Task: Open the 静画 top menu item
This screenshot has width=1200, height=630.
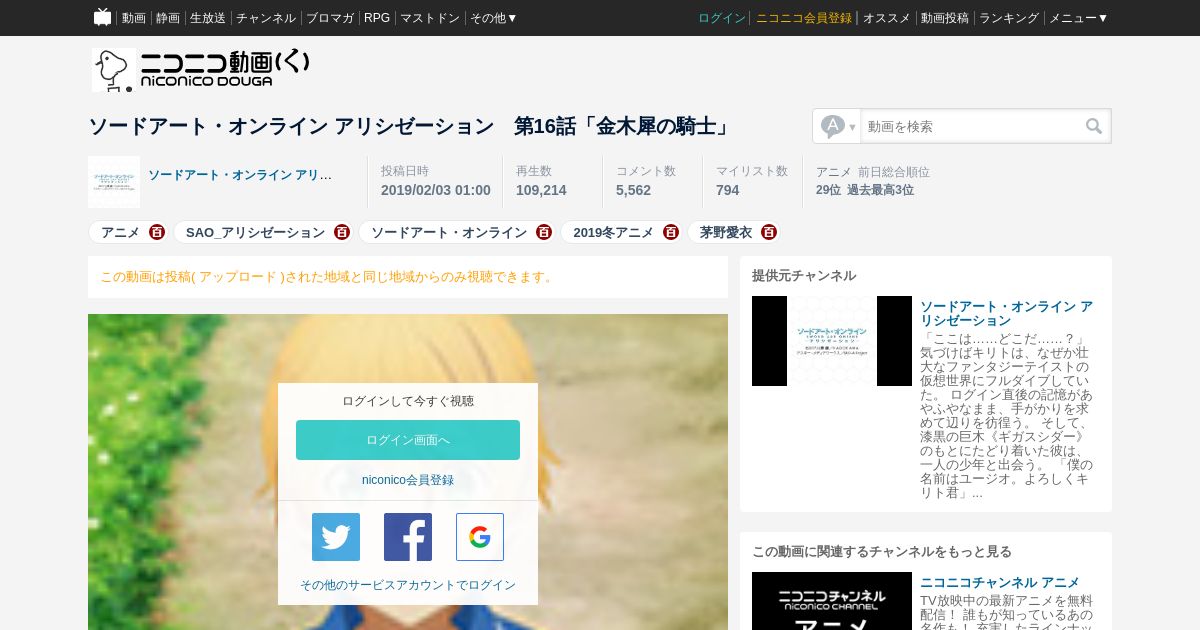Action: point(168,18)
